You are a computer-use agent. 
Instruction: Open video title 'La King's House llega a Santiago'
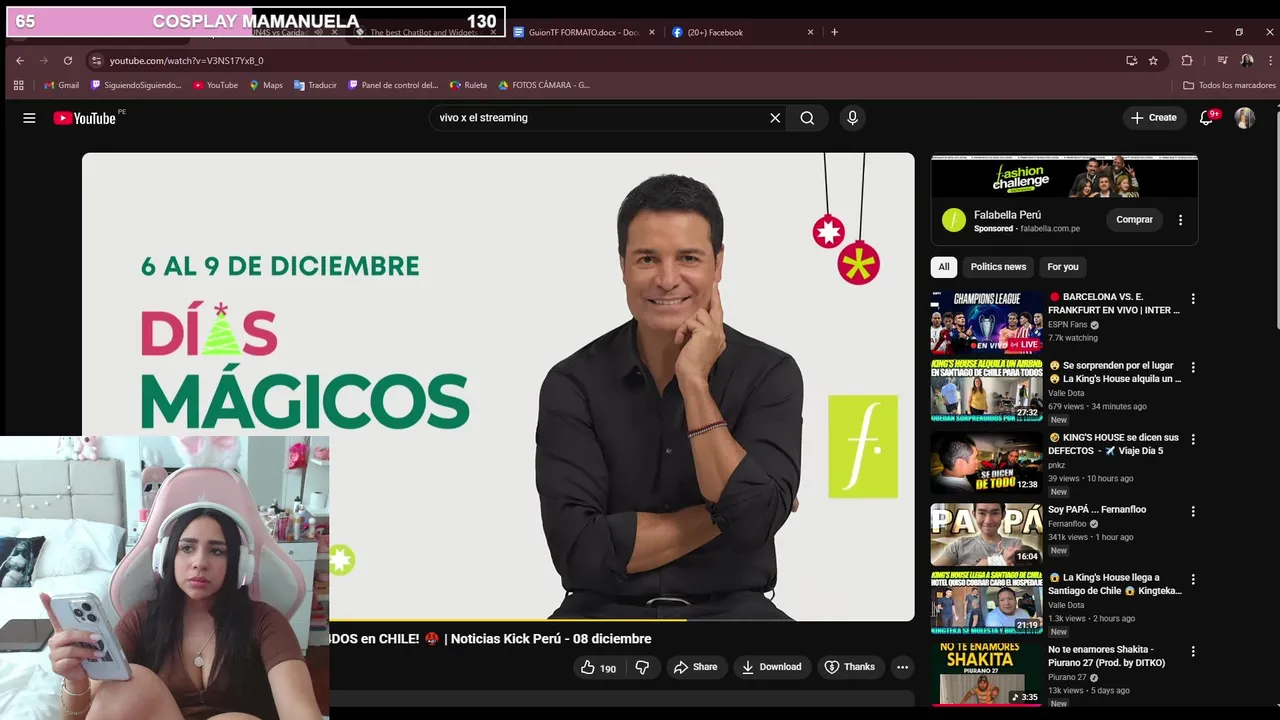1114,584
